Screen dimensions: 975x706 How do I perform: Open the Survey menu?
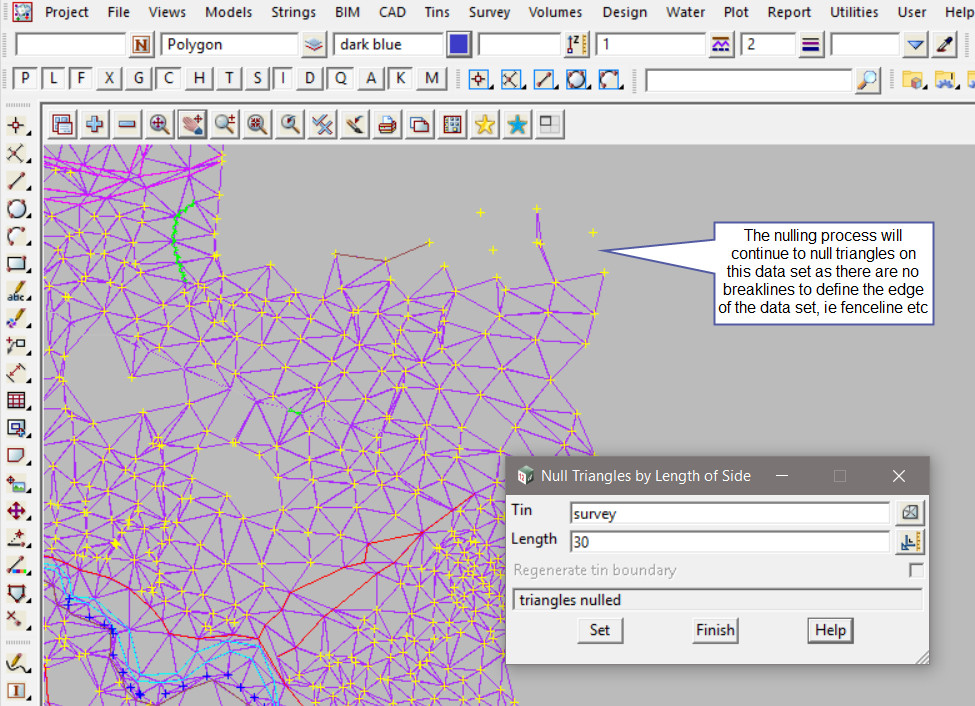(x=489, y=12)
